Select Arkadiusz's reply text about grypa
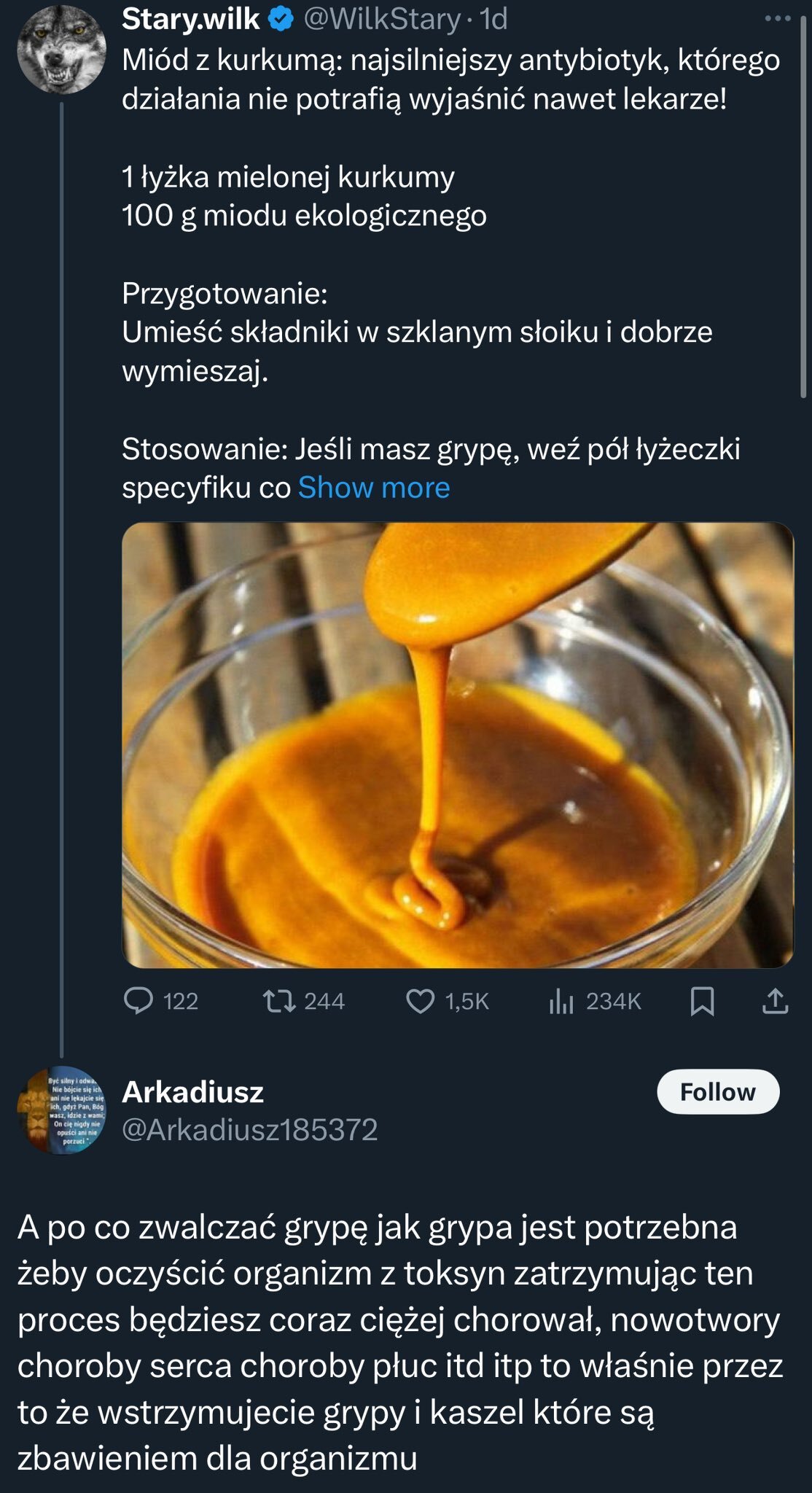The image size is (812, 1493). (399, 1343)
